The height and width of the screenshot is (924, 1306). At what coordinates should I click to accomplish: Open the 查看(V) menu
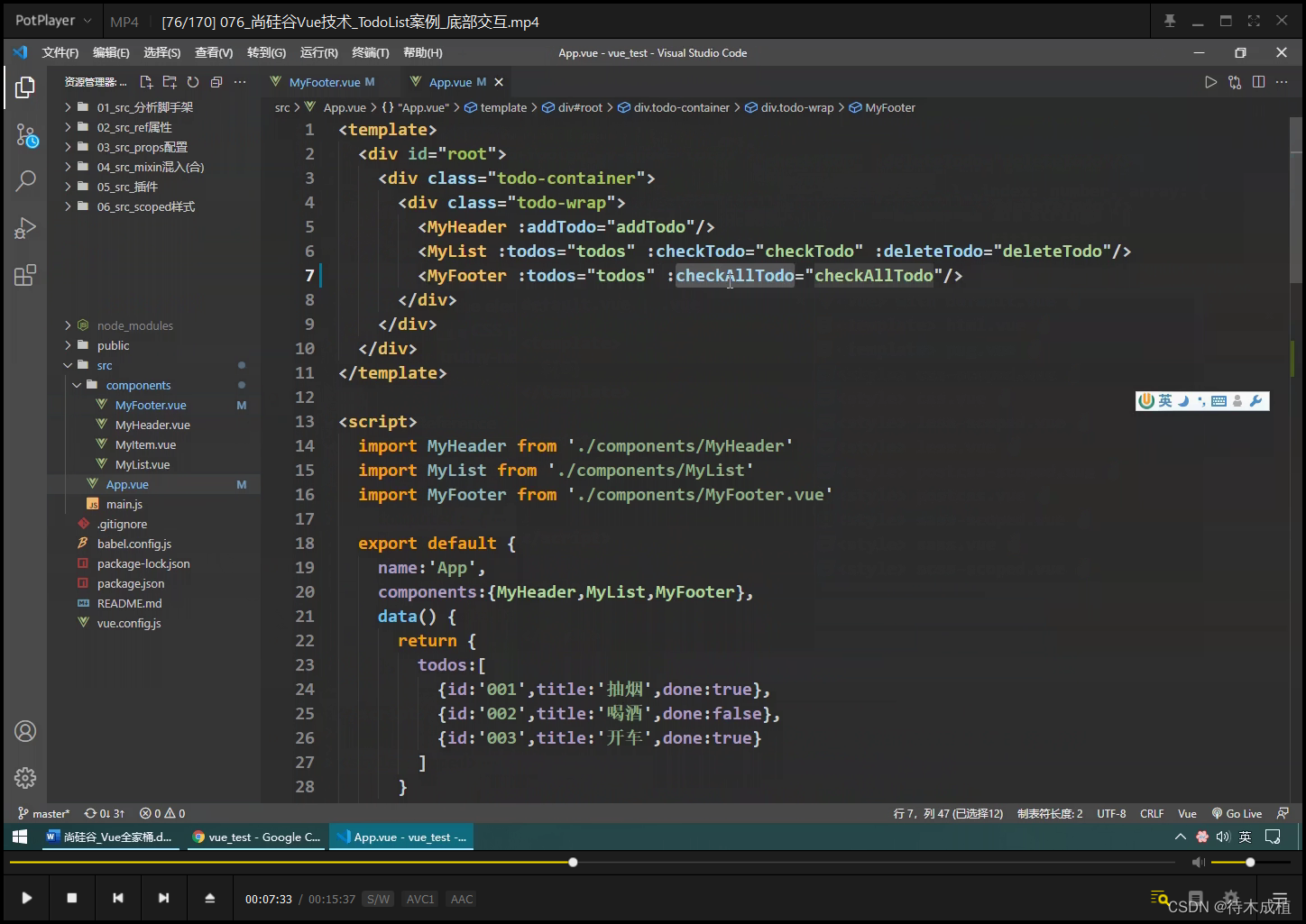(x=214, y=53)
